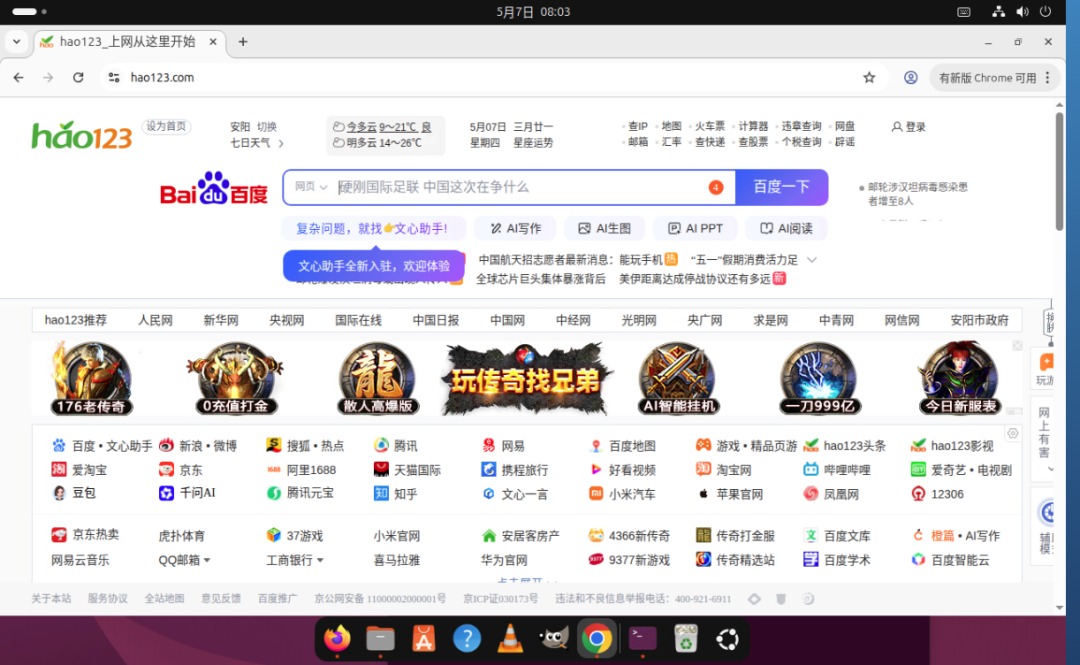Expand 工商银行 dropdown arrow
This screenshot has height=665, width=1080.
pos(320,560)
